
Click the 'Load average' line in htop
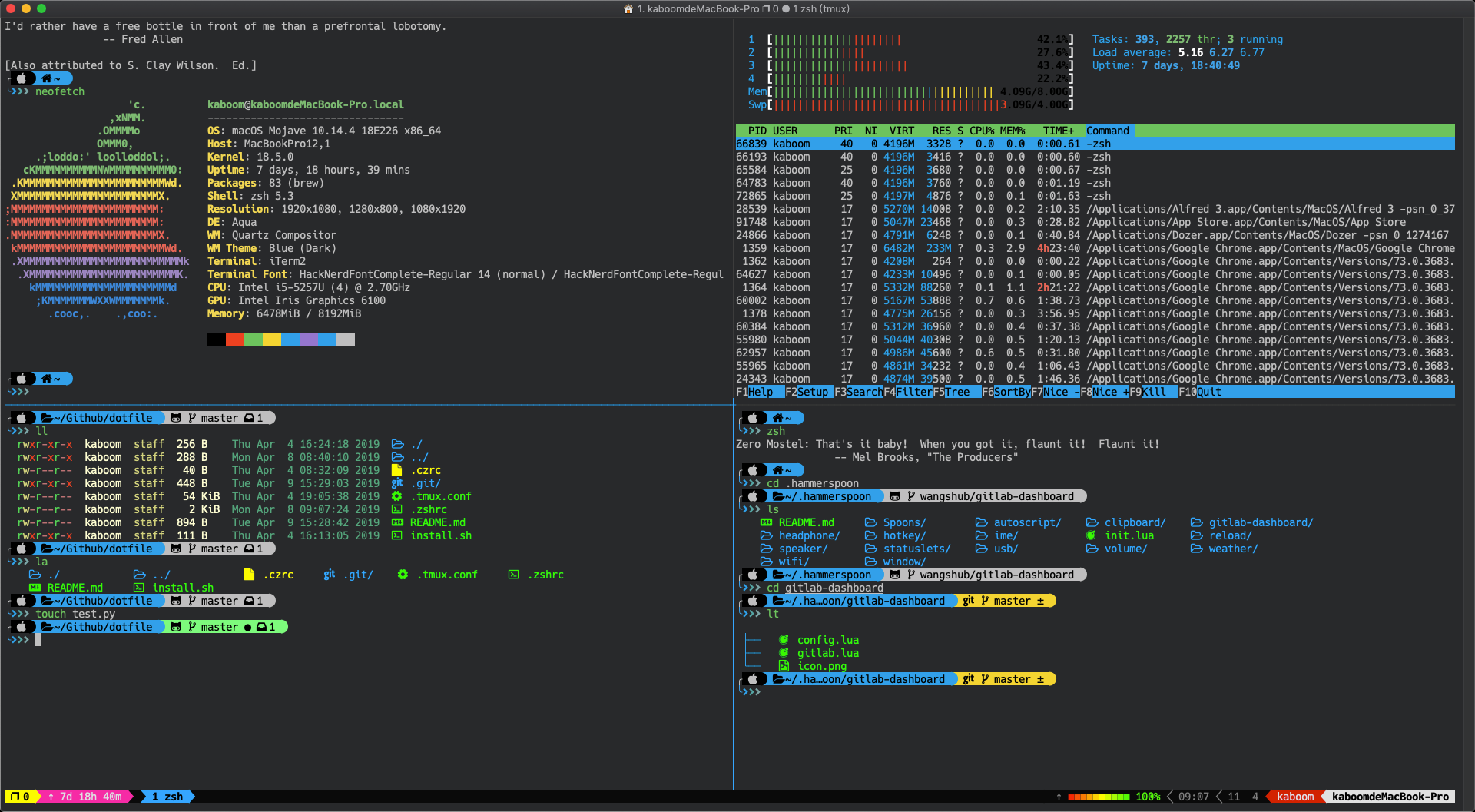tap(1178, 52)
